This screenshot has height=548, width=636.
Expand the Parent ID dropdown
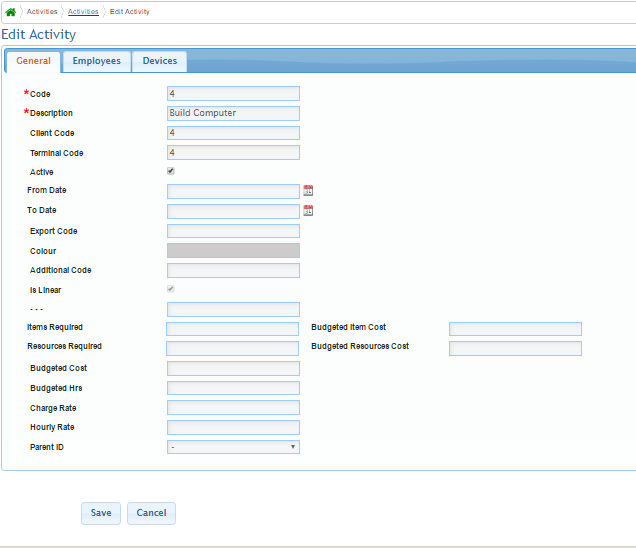pos(233,447)
